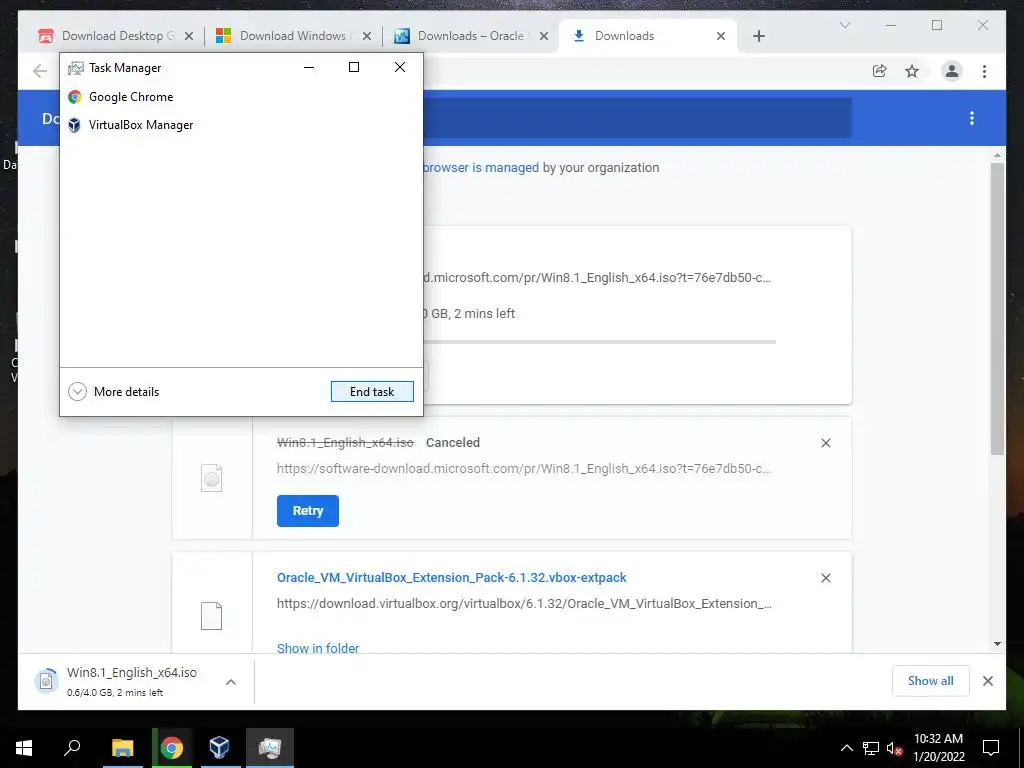Open the tab search chevron in Chrome
The image size is (1024, 768).
point(844,25)
